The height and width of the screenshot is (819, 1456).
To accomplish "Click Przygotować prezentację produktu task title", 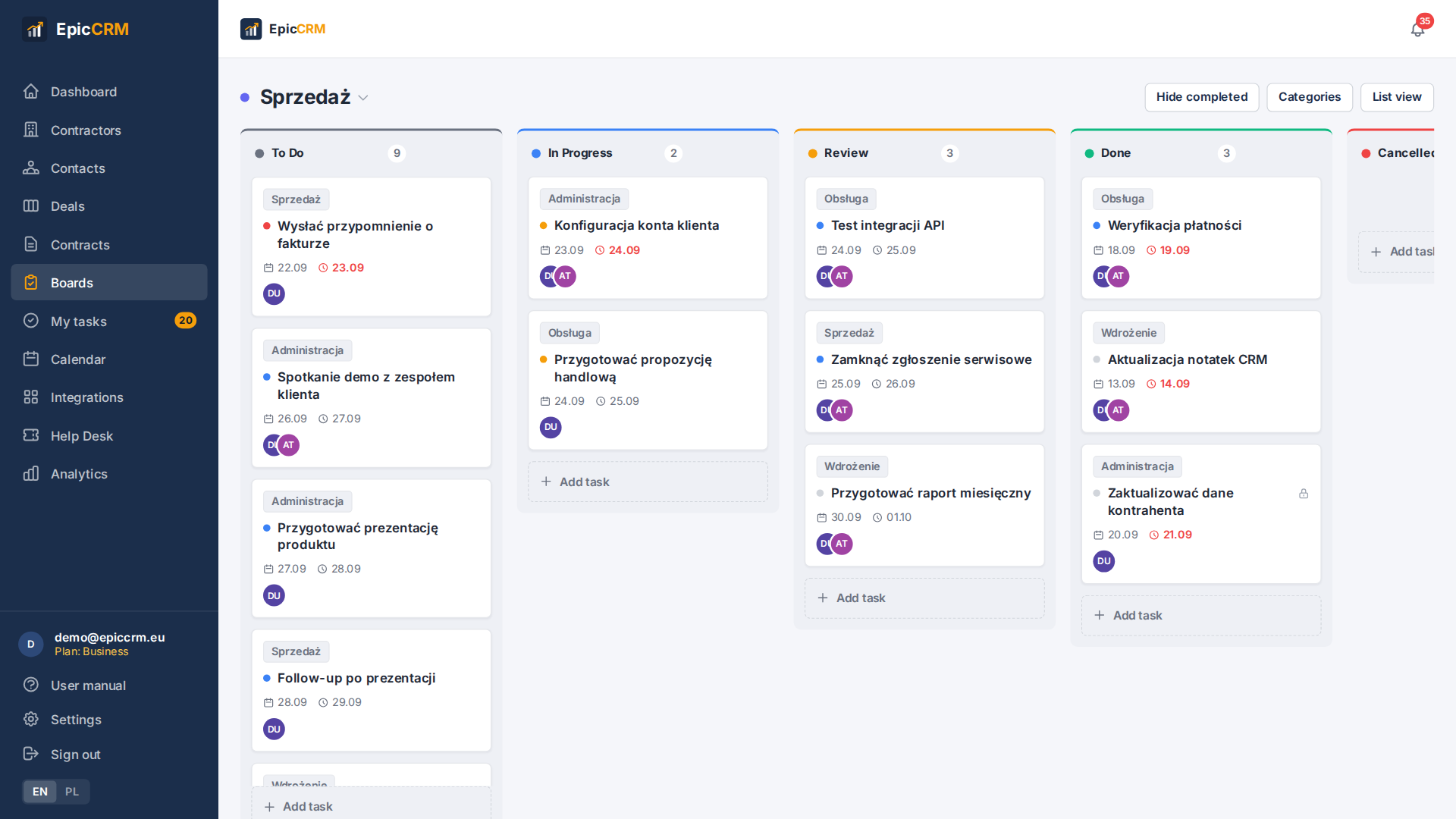I will point(358,536).
